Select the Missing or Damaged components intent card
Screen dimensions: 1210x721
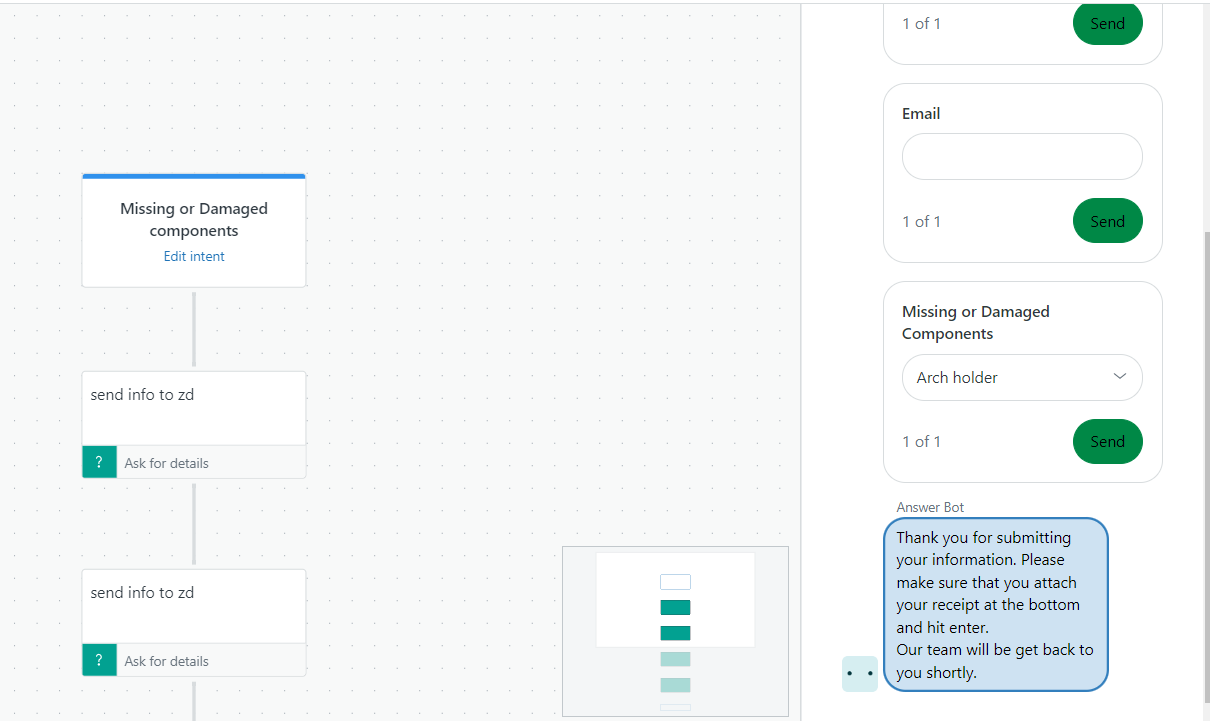tap(194, 220)
